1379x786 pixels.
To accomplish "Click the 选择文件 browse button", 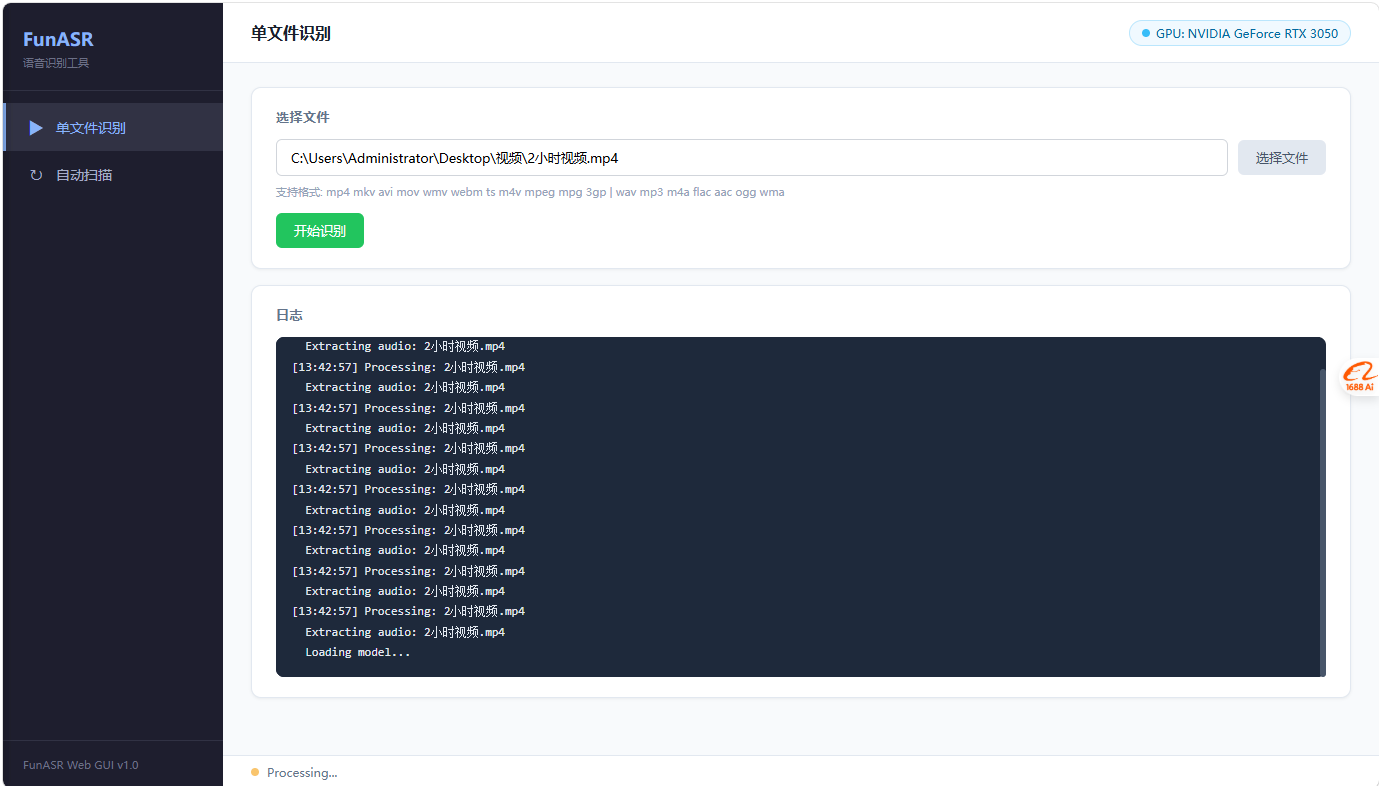I will [1282, 158].
